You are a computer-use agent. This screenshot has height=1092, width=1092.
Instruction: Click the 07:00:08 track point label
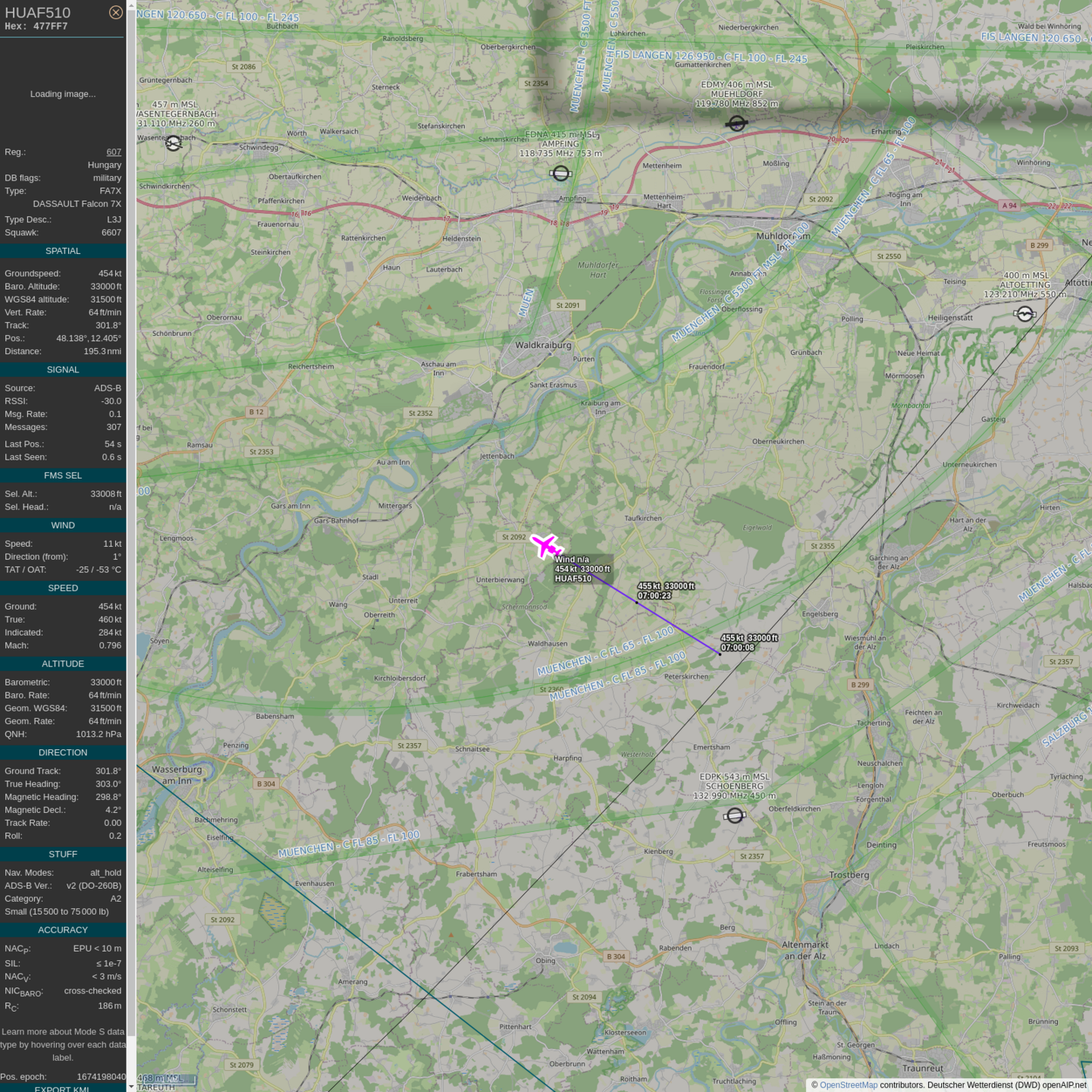pos(737,648)
